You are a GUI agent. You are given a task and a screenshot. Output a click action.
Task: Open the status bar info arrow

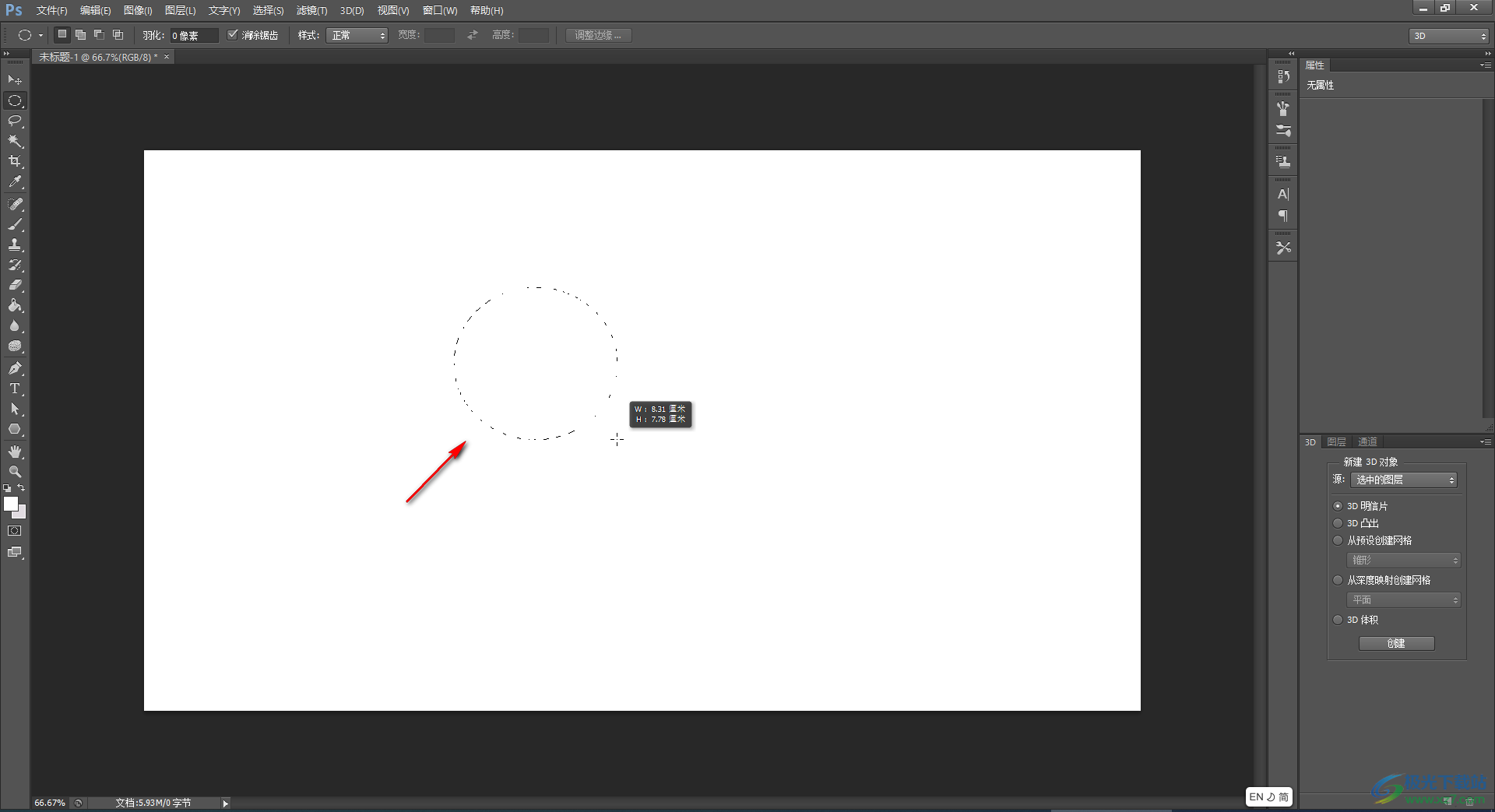pos(225,803)
